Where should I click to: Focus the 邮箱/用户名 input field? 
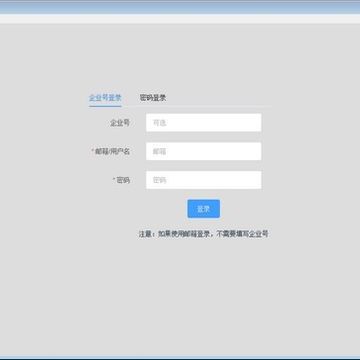[x=204, y=151]
